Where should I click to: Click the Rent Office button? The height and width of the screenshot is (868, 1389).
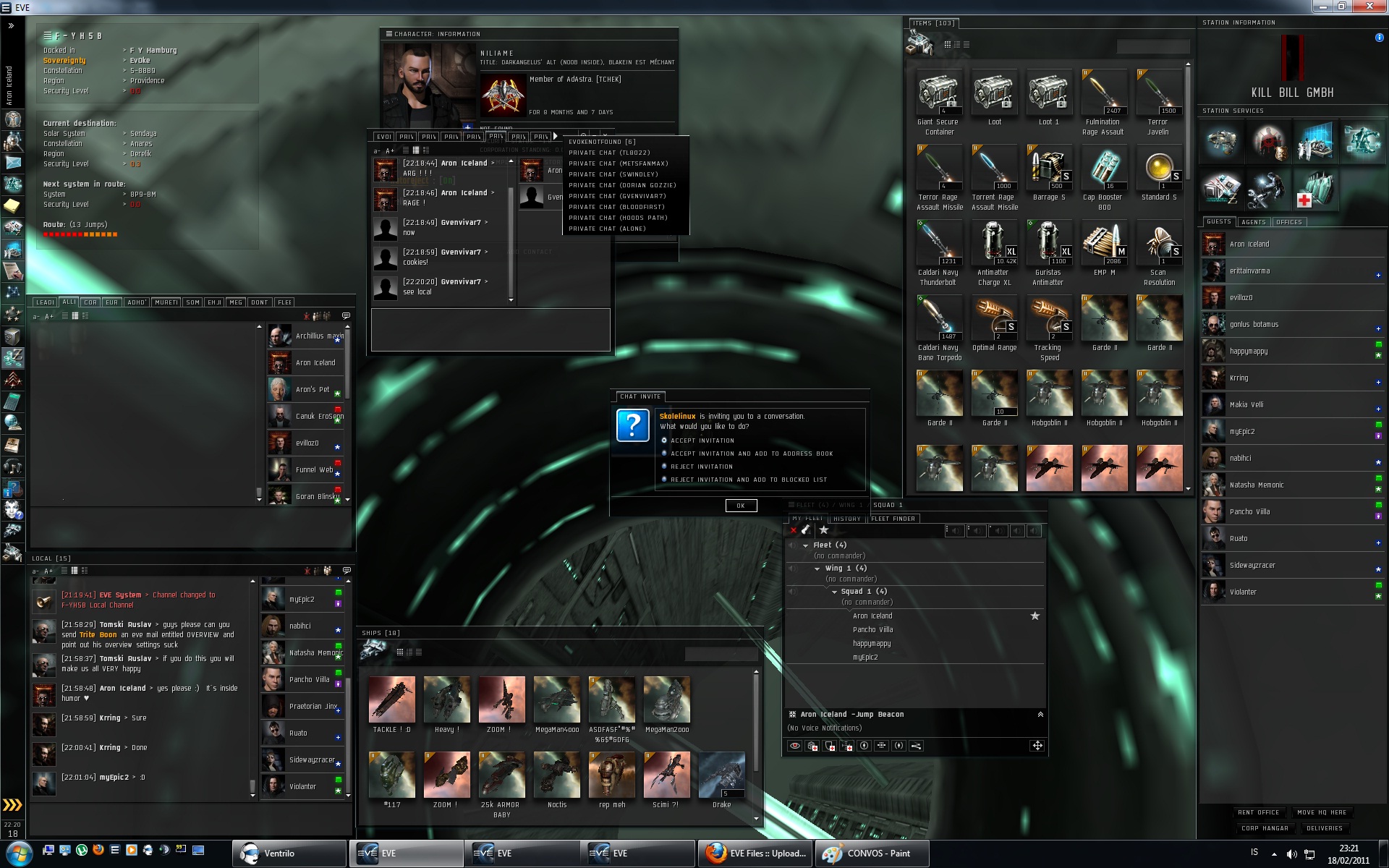click(1258, 812)
